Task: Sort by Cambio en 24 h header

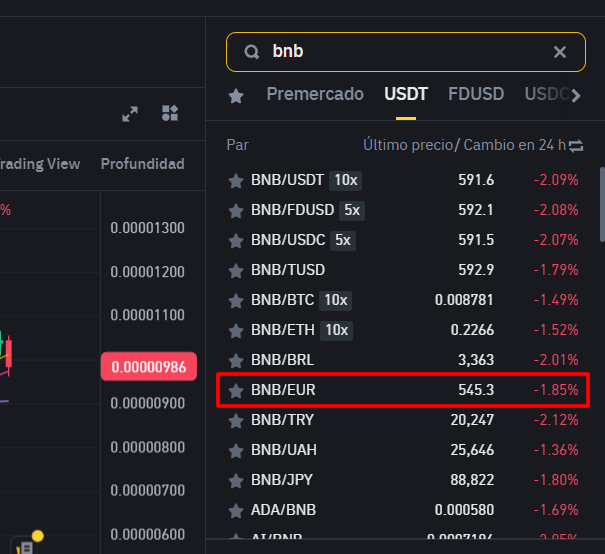Action: coord(514,145)
